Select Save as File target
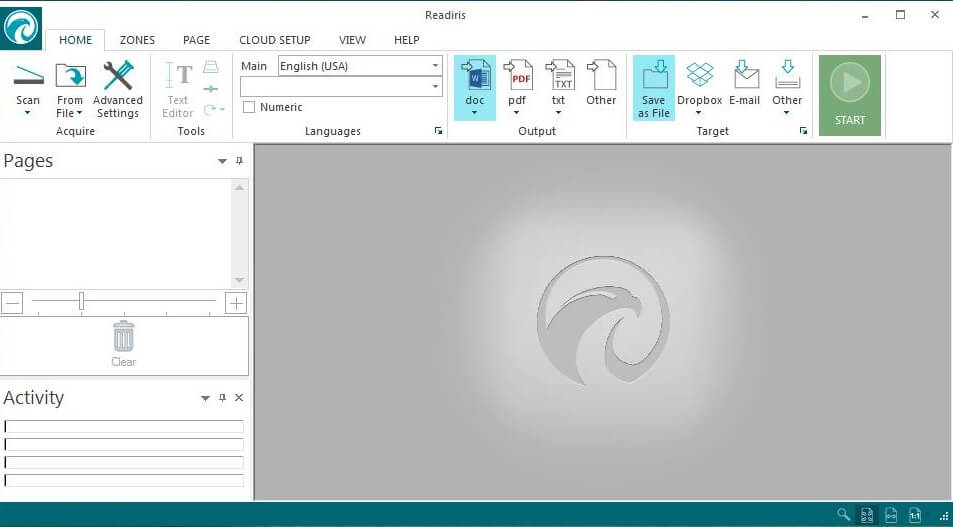The width and height of the screenshot is (953, 527). click(654, 88)
